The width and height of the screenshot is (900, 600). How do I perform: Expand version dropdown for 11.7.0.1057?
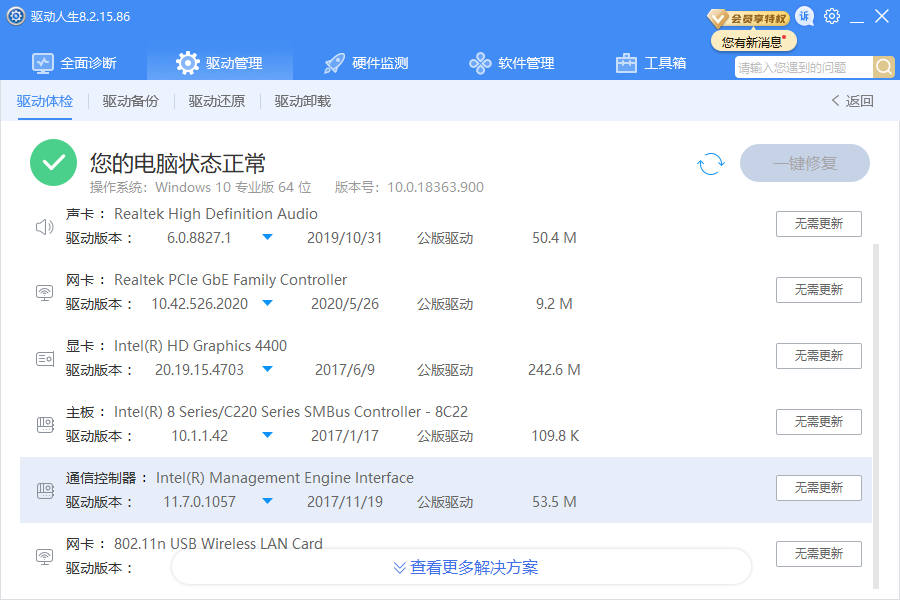pyautogui.click(x=267, y=501)
